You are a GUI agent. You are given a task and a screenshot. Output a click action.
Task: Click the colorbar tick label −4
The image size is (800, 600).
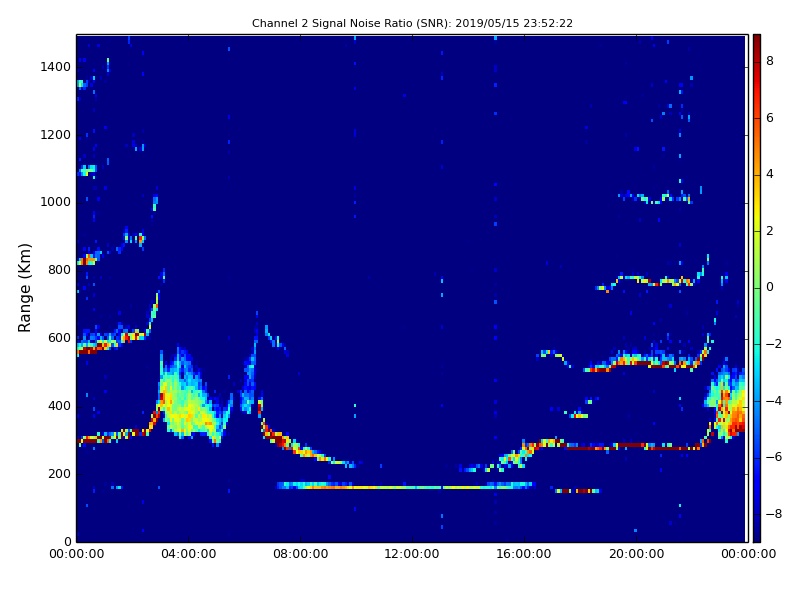(x=774, y=401)
